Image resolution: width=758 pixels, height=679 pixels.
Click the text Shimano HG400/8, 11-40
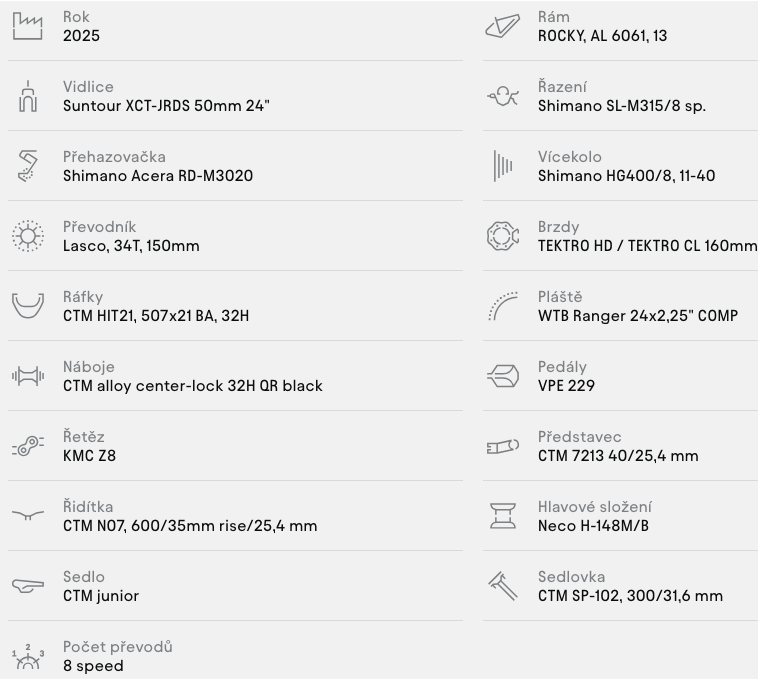(627, 175)
